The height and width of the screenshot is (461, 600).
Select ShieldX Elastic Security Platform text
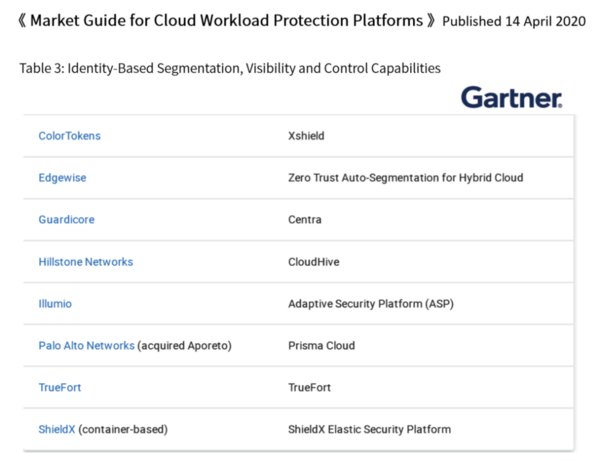(369, 429)
